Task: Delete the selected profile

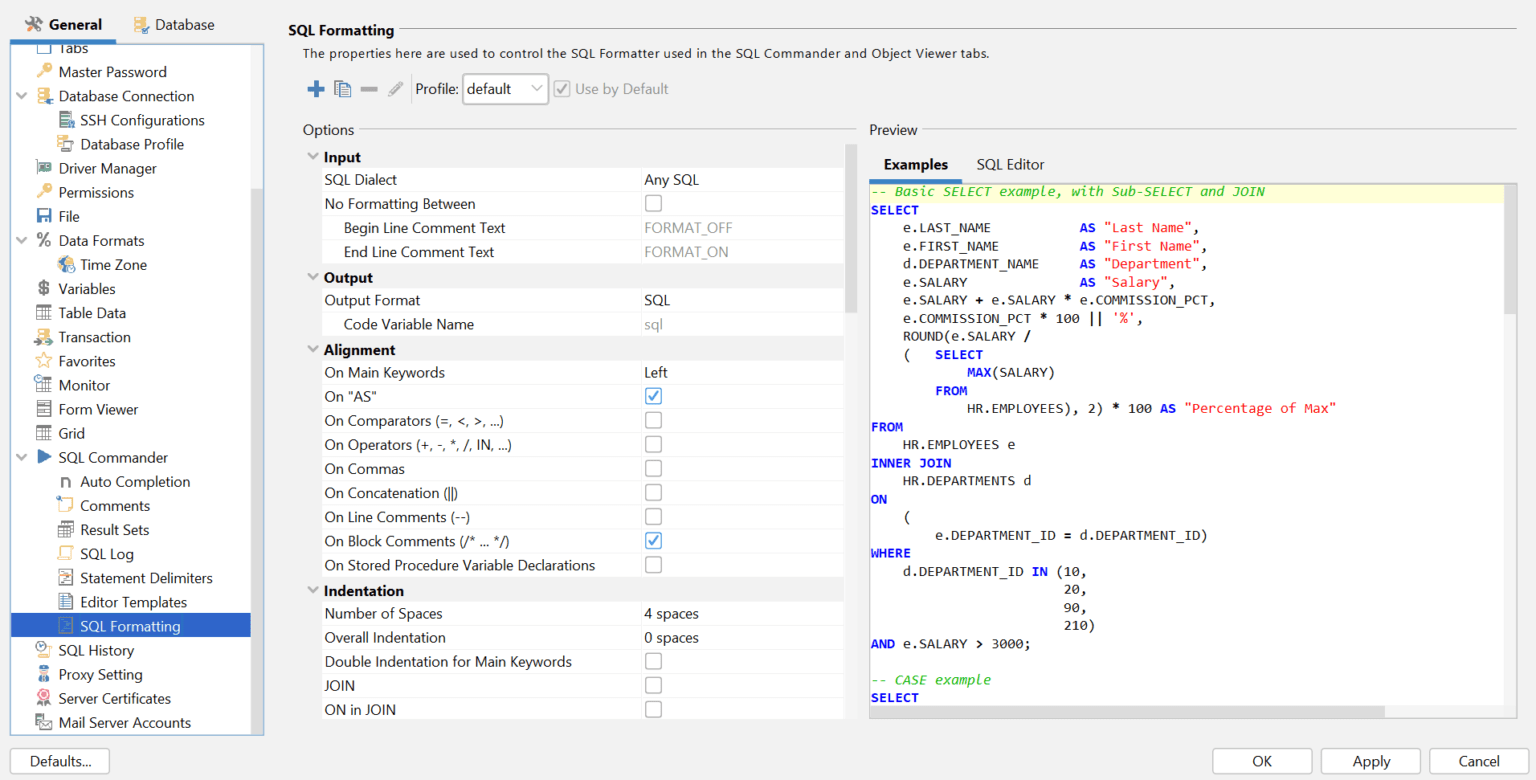Action: click(367, 88)
